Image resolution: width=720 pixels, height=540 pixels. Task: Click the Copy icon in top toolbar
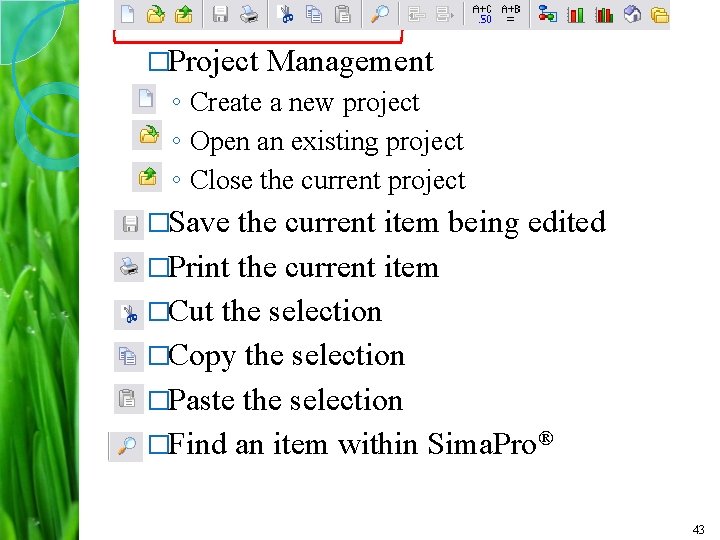[314, 14]
